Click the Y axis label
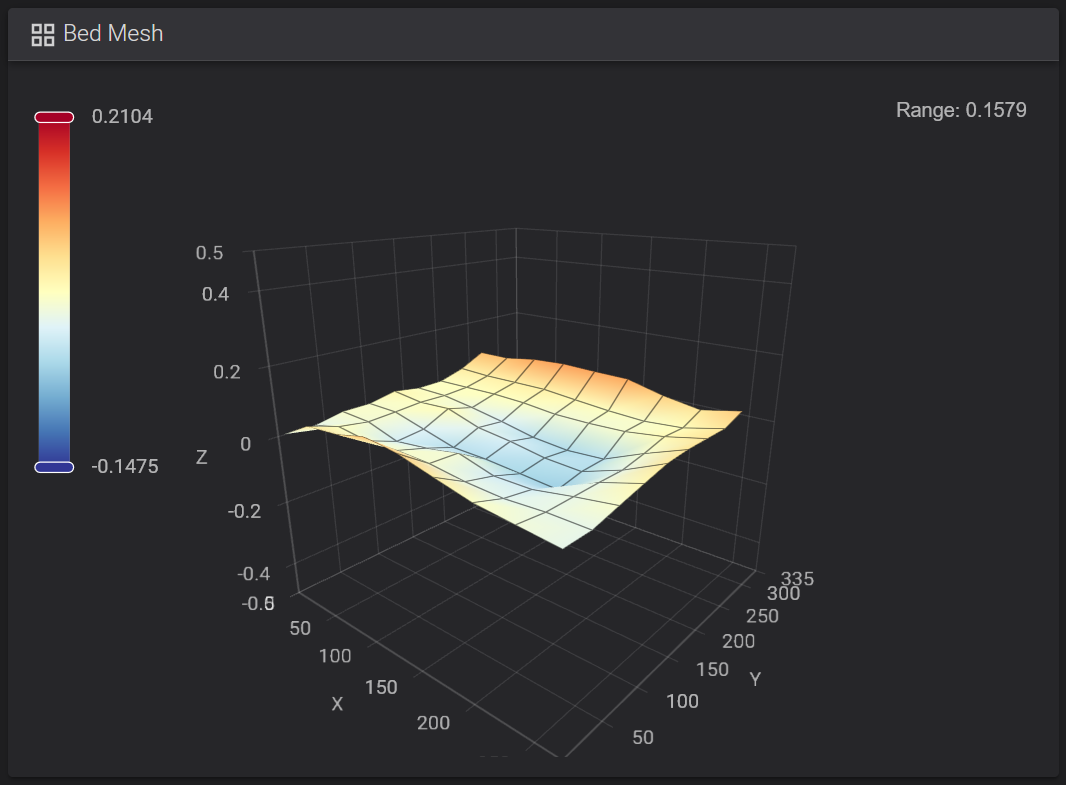This screenshot has width=1066, height=785. tap(755, 679)
